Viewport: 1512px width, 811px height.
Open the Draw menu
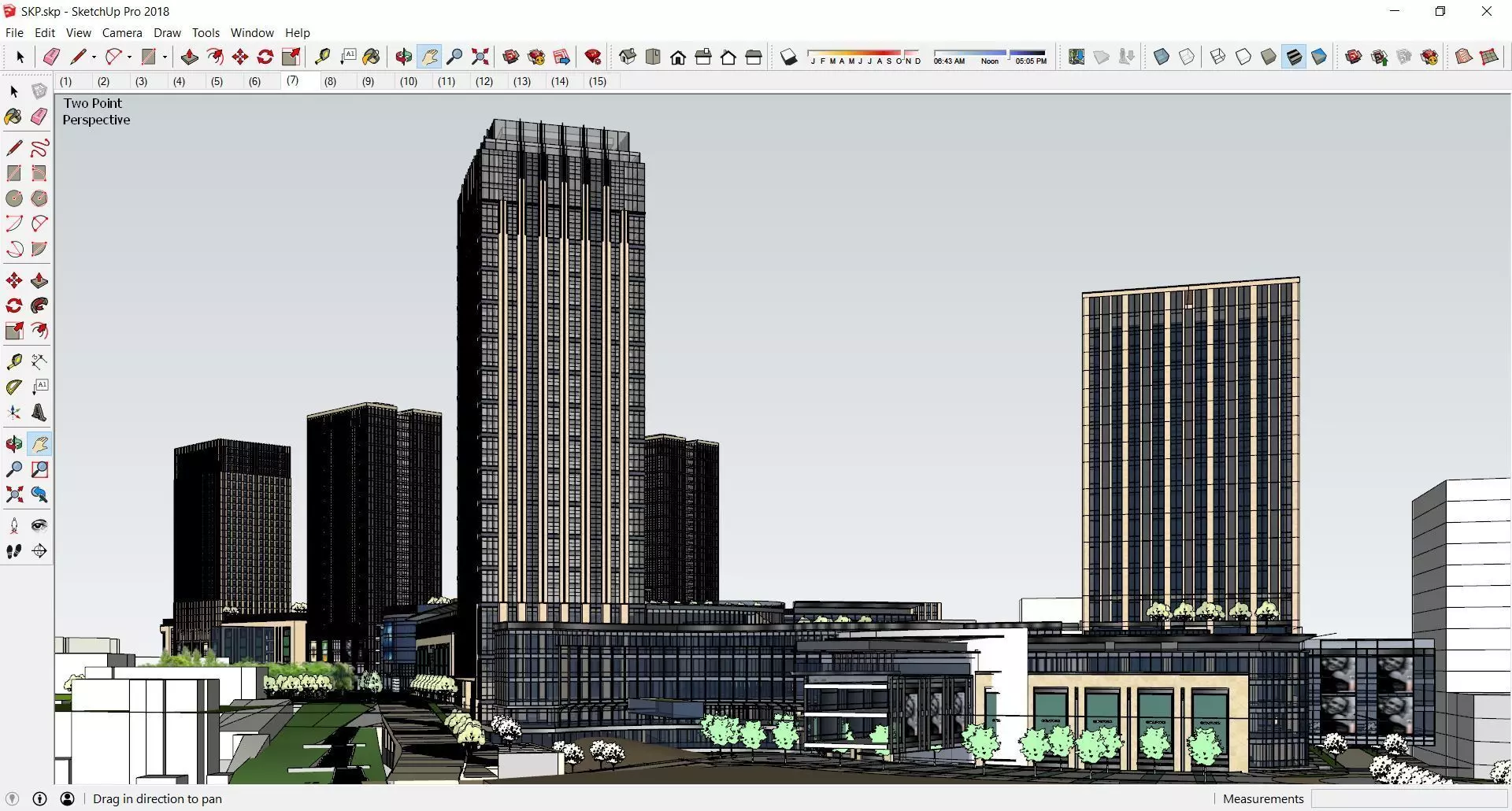pos(167,33)
